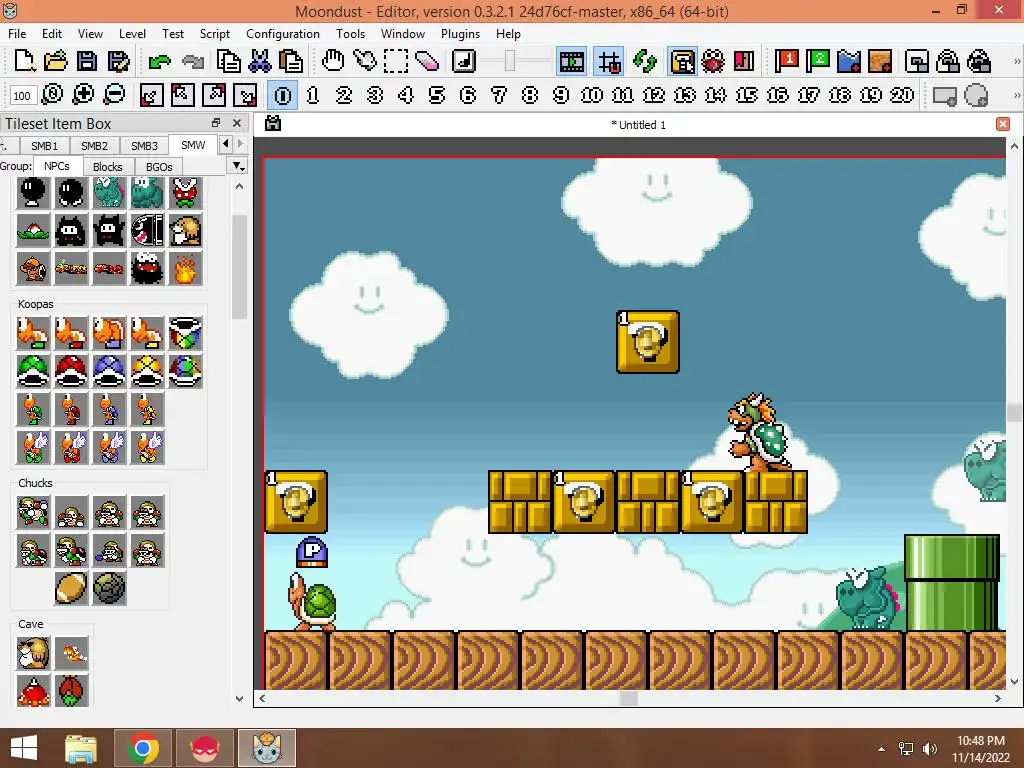Select the hand scroll tool
The width and height of the screenshot is (1024, 768).
[x=333, y=61]
